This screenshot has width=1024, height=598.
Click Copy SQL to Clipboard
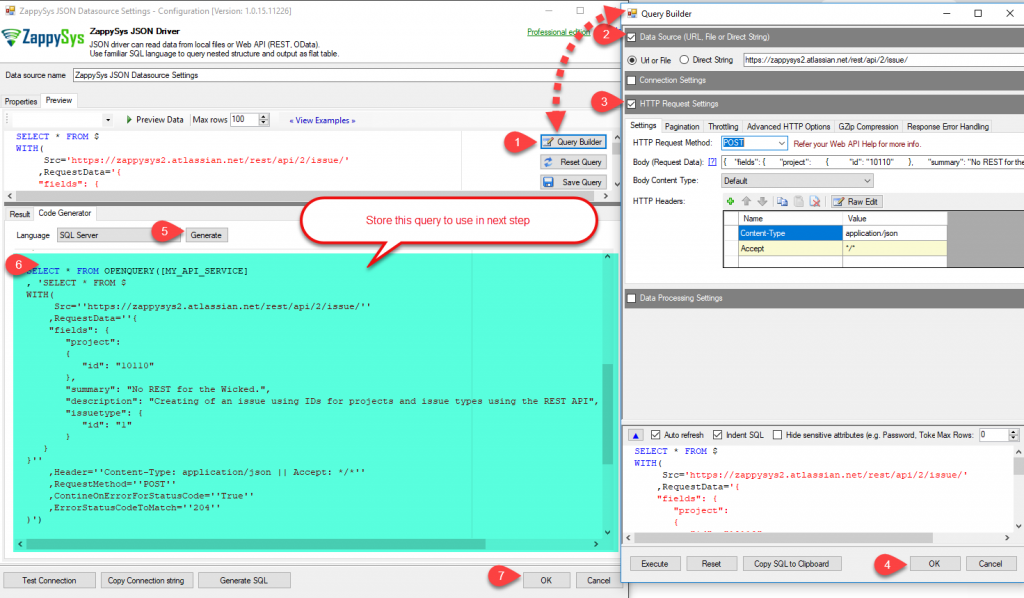tap(792, 563)
